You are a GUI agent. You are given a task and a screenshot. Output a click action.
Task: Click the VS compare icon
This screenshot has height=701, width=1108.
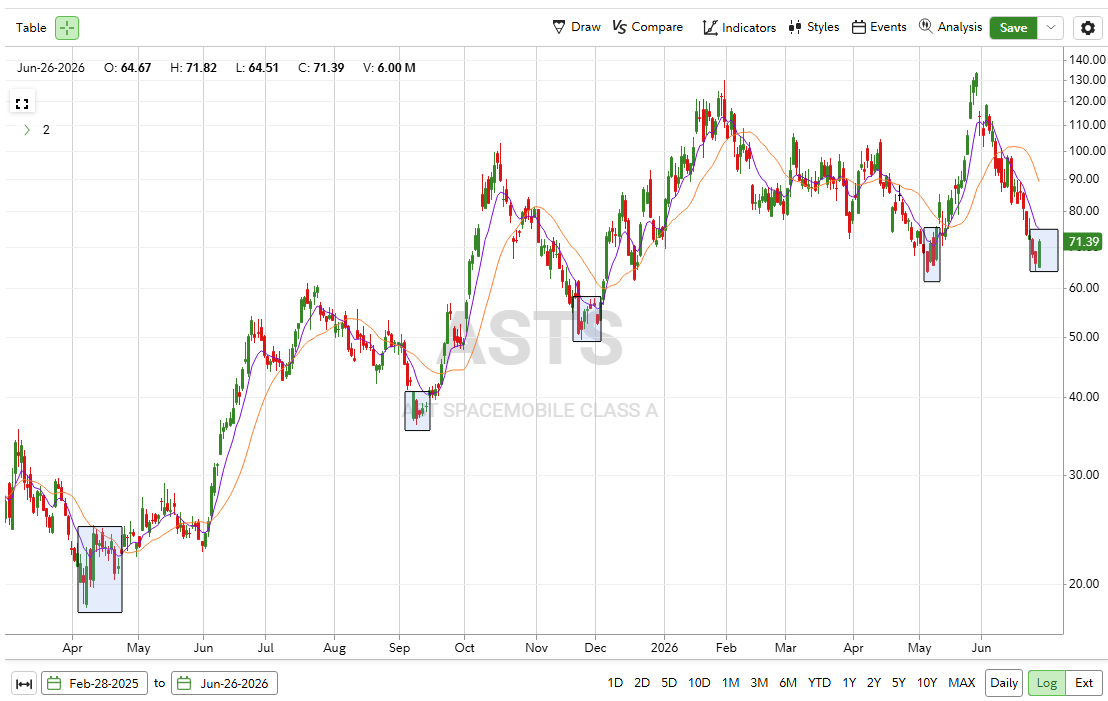tap(620, 27)
